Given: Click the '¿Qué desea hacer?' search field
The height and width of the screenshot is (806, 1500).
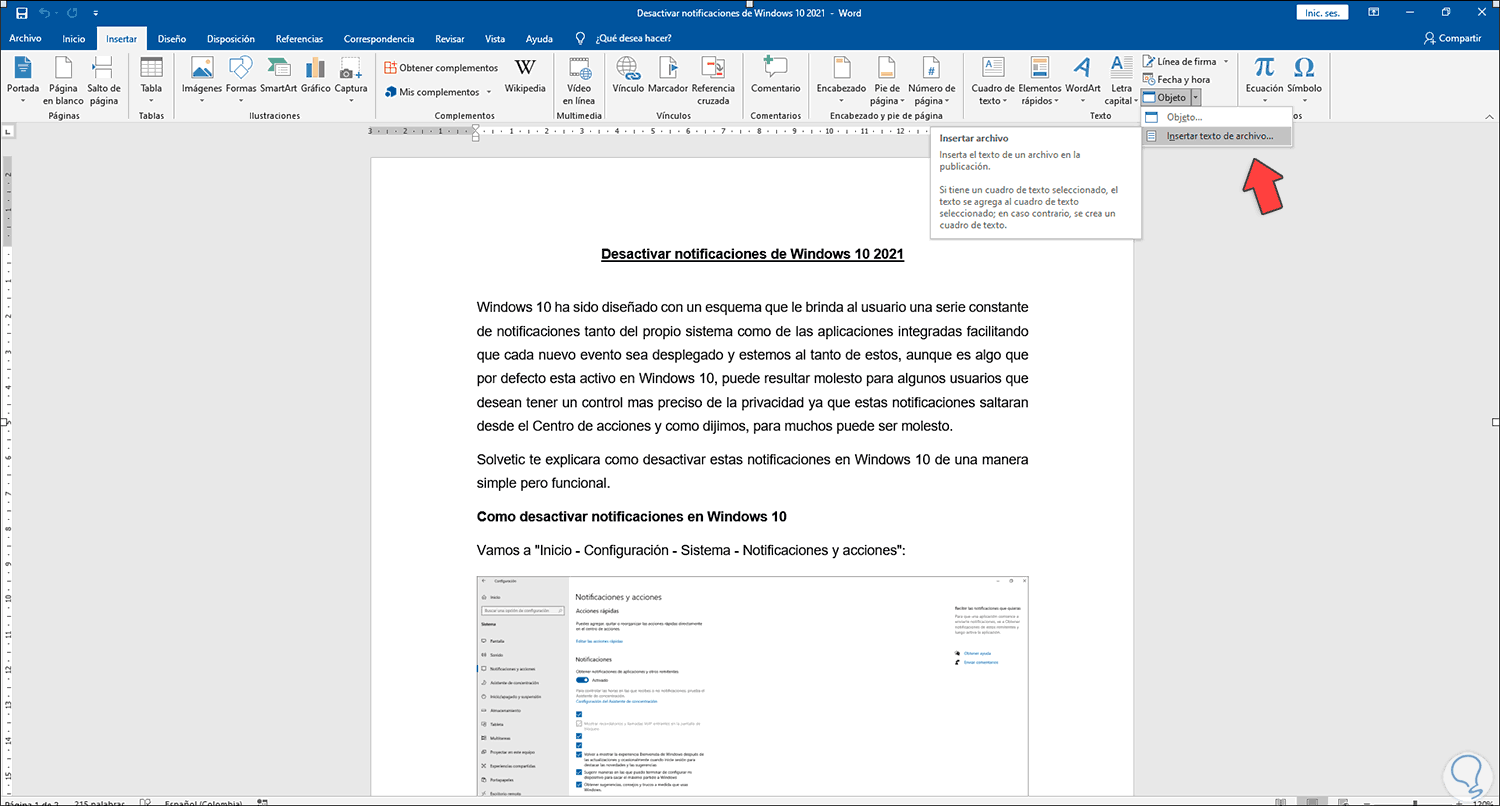Looking at the screenshot, I should tap(633, 39).
